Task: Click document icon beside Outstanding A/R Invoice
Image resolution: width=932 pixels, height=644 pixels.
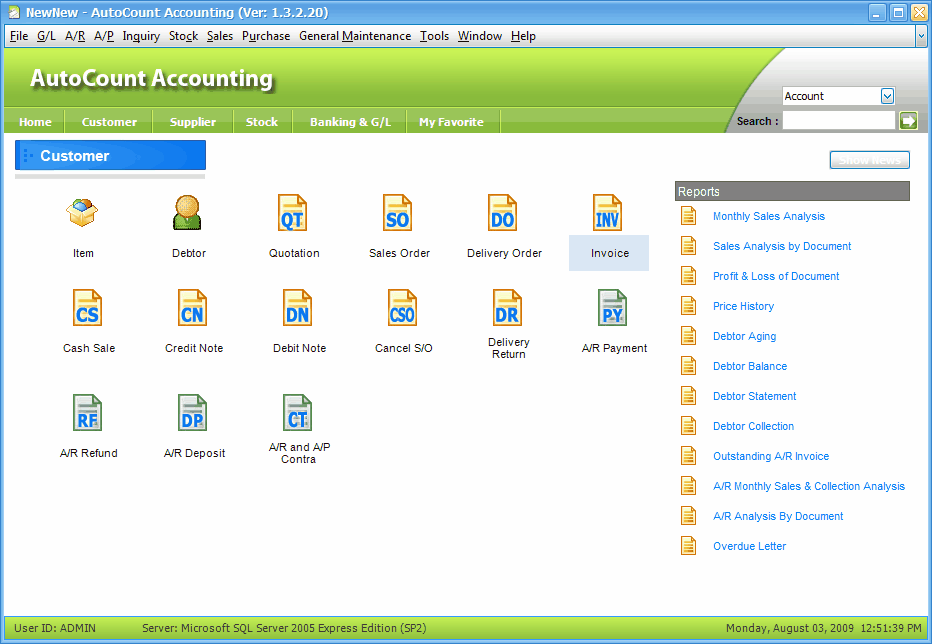Action: coord(688,456)
